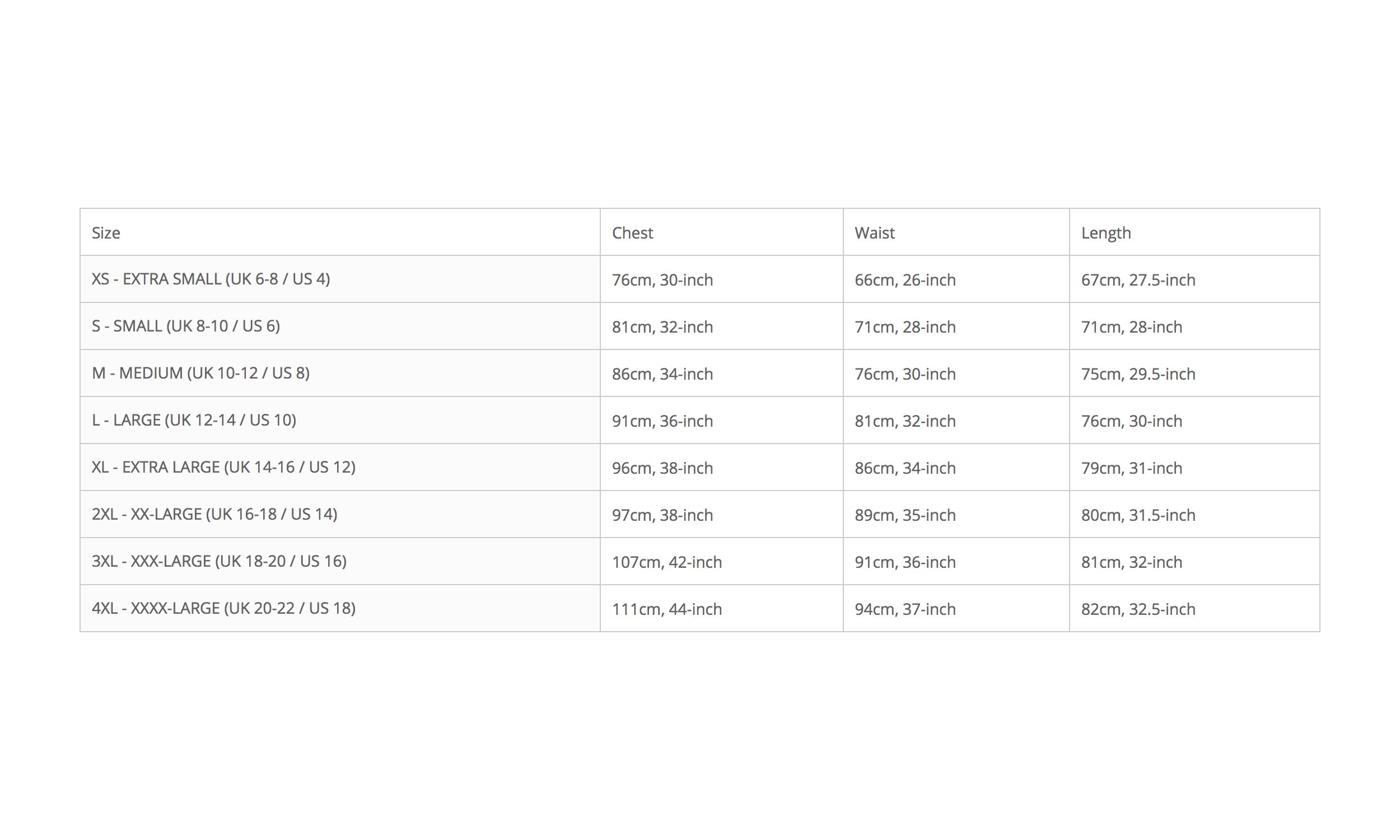
Task: Click the 66cm, 26-inch waist value
Action: [x=905, y=279]
